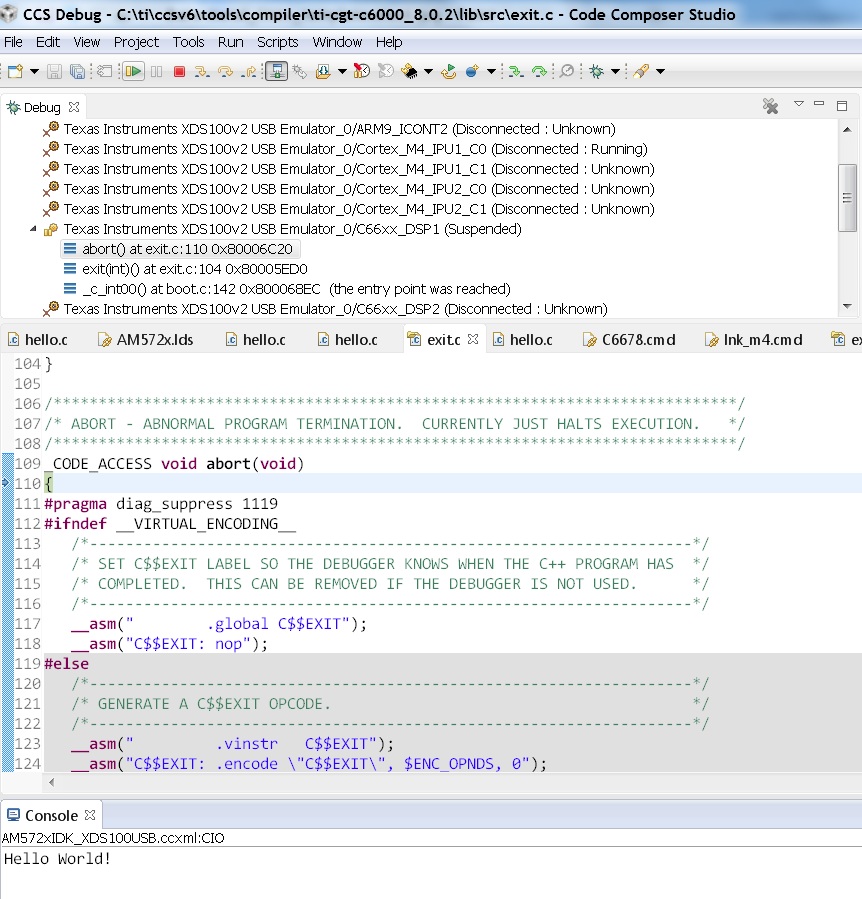Screen dimensions: 862x899
Task: Click the Step Over icon
Action: pos(225,71)
